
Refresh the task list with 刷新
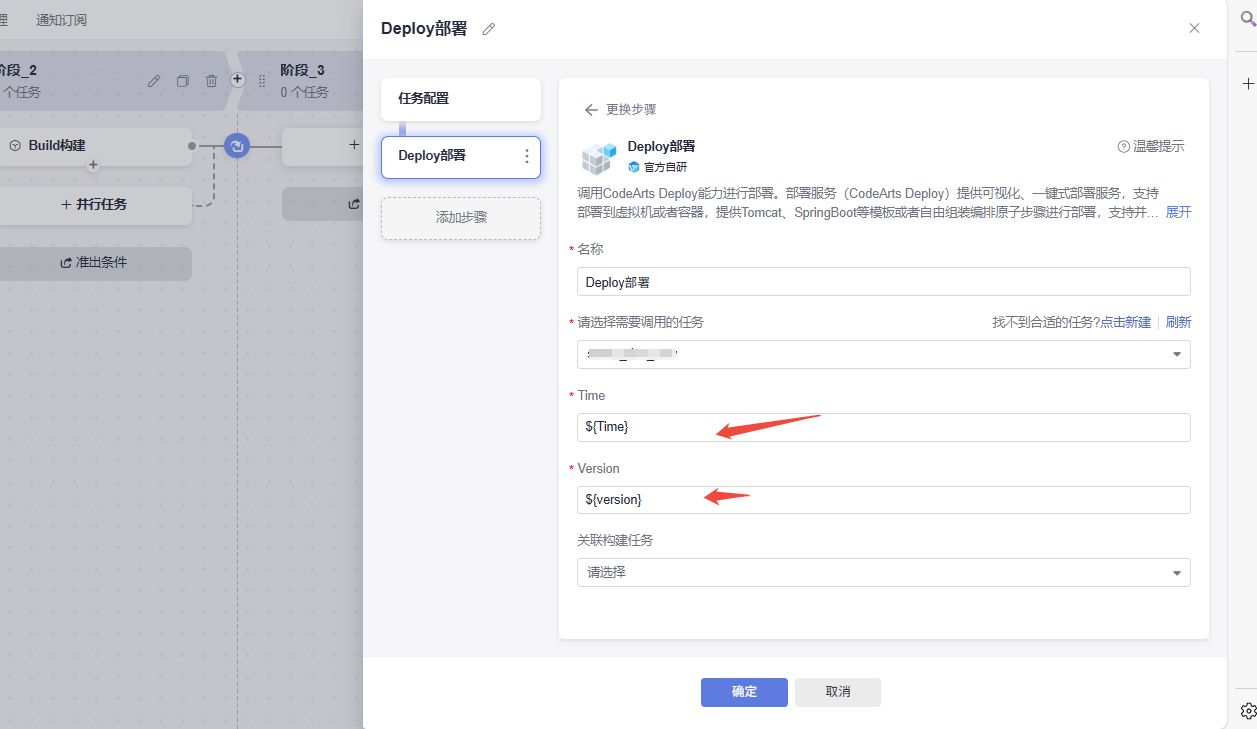1178,323
